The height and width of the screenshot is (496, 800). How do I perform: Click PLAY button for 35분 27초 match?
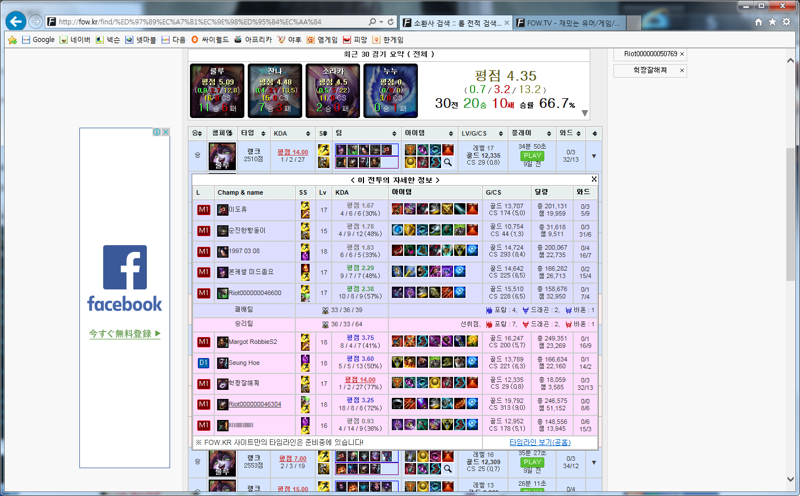[532, 462]
